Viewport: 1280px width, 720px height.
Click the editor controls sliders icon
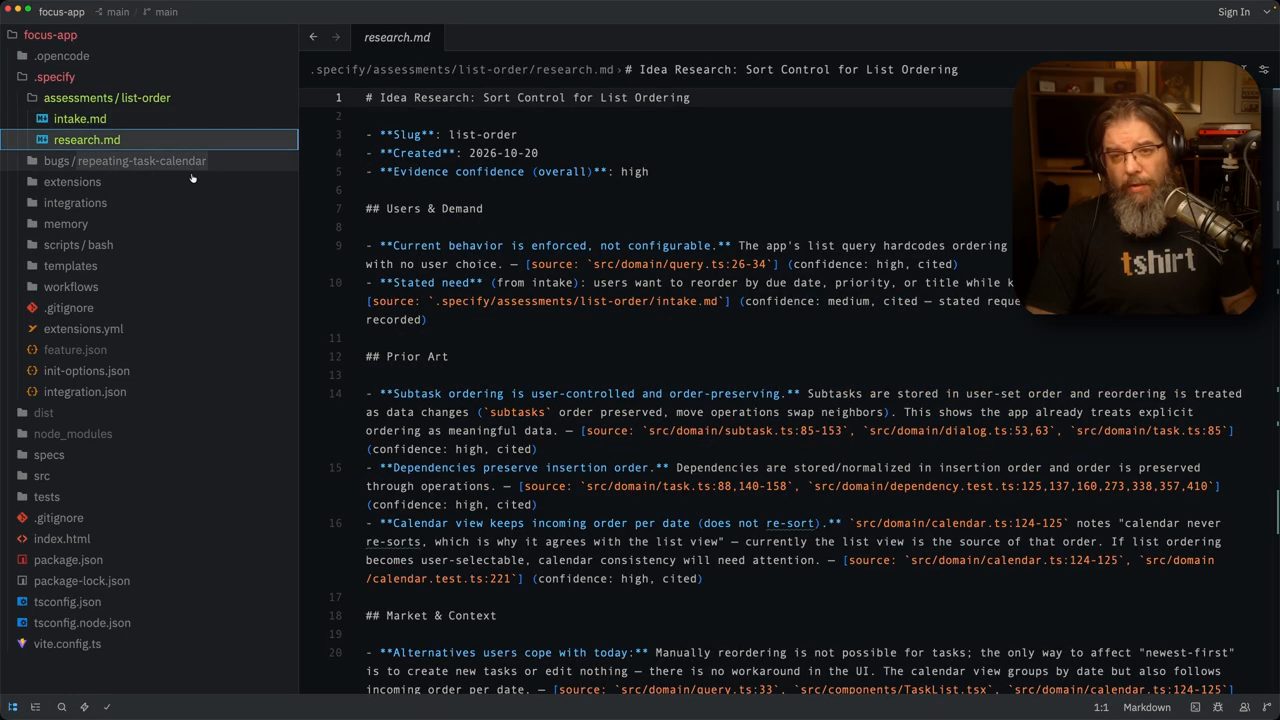(1264, 69)
